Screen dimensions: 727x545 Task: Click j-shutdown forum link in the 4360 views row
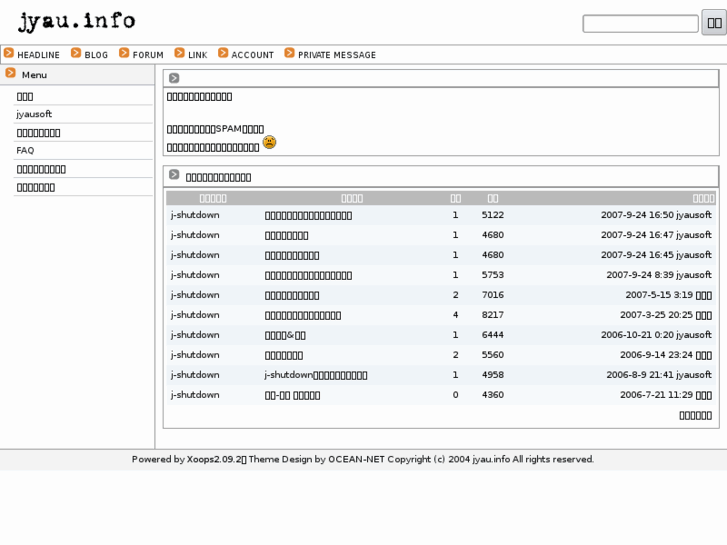tap(195, 395)
